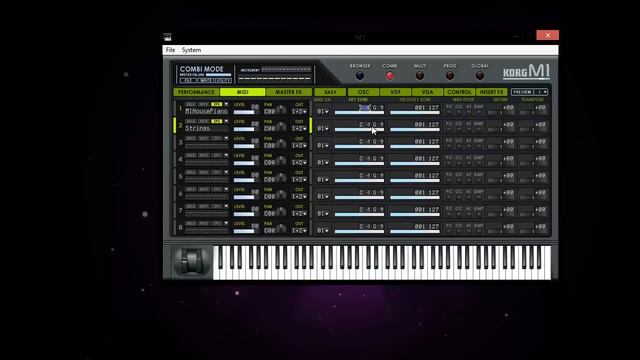Open the MASTER FX tab

289,92
